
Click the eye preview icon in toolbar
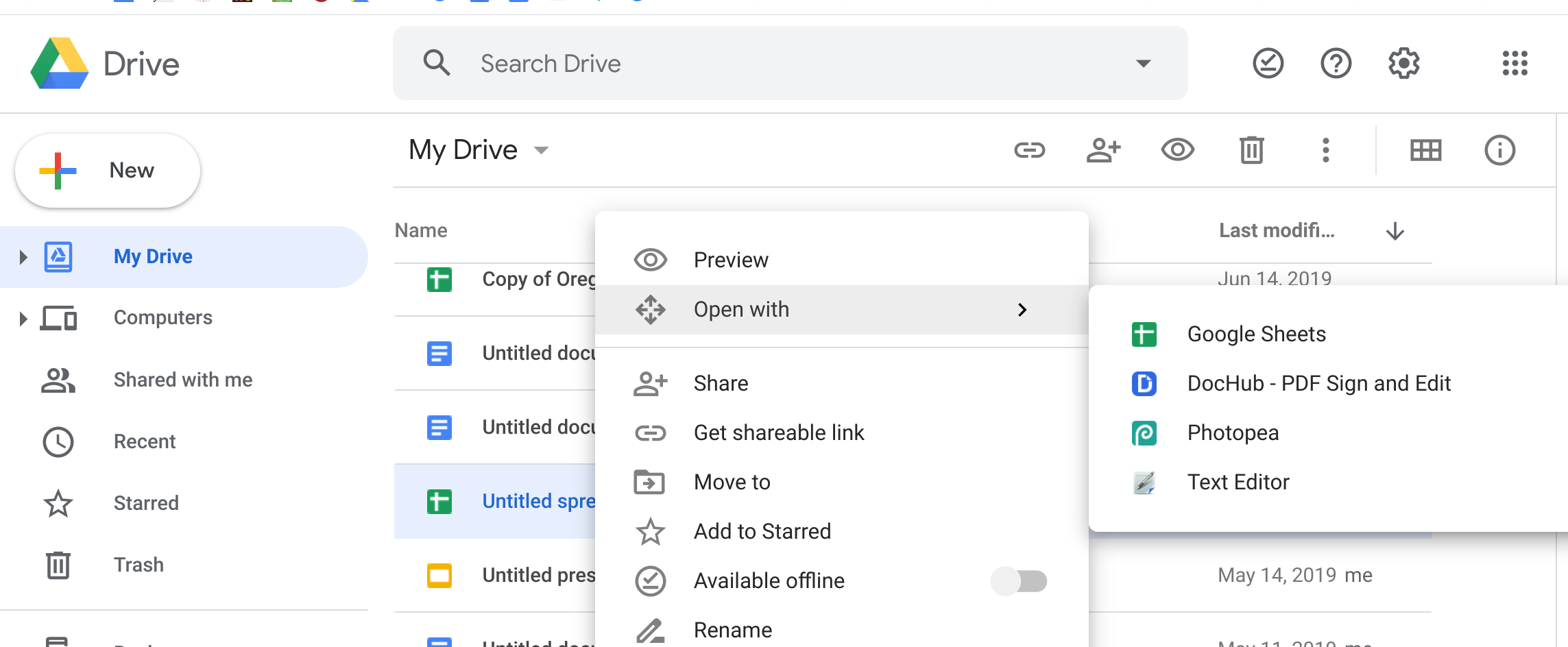click(1177, 150)
